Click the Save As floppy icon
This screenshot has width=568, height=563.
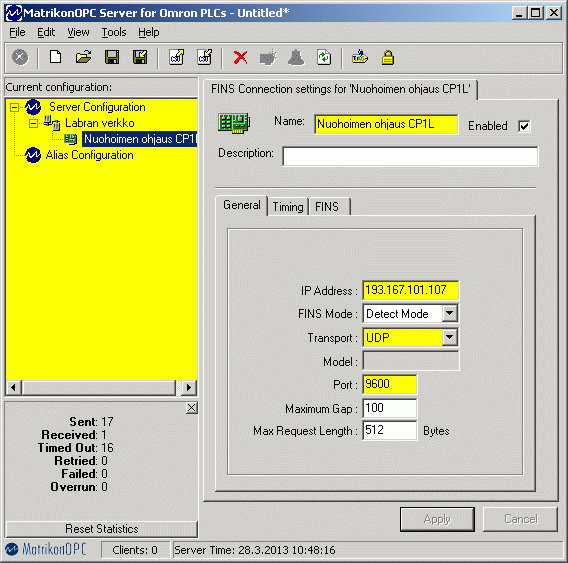140,57
